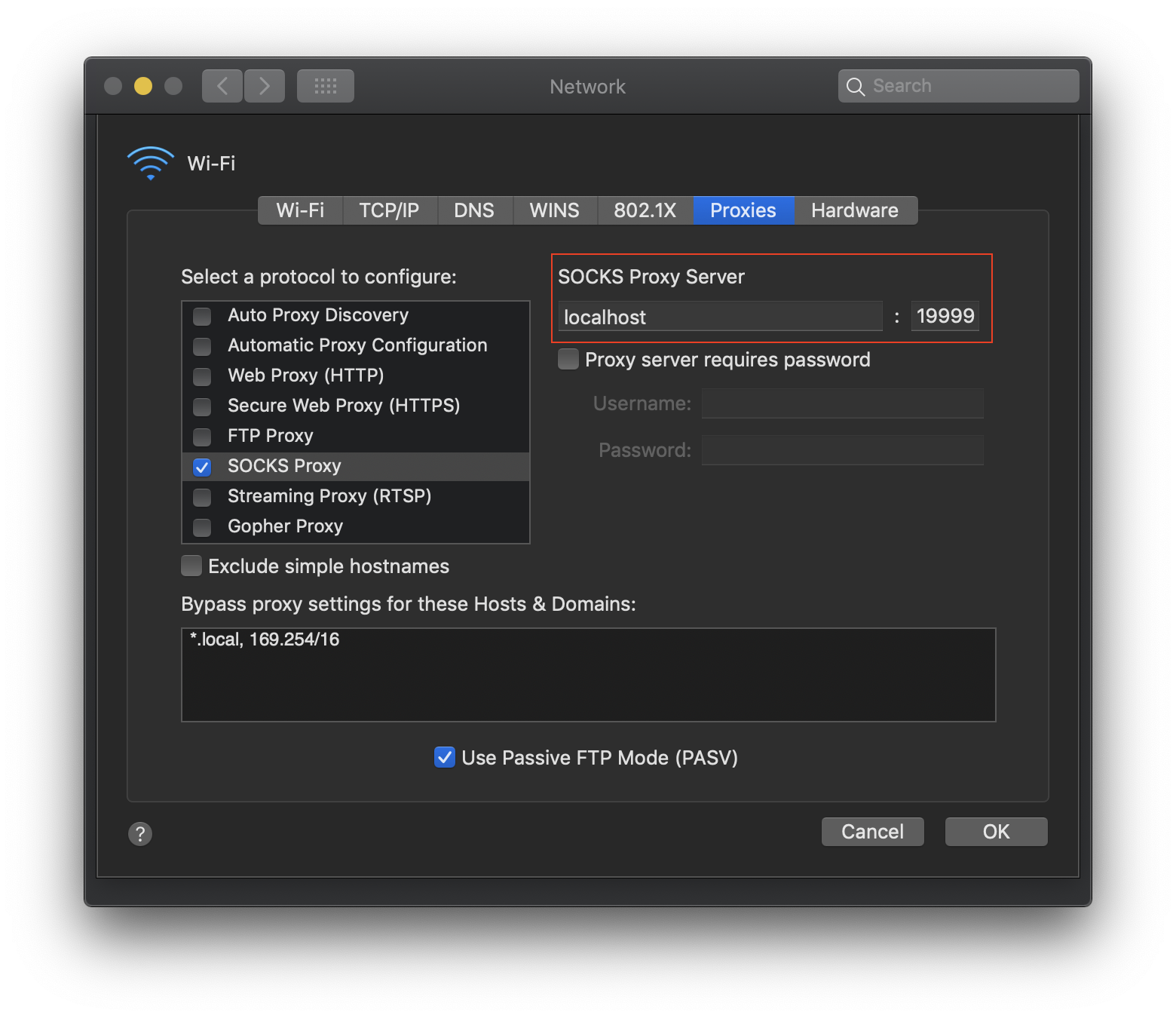Select the FTP Proxy row label
Screen dimensions: 1176x1018
(271, 436)
